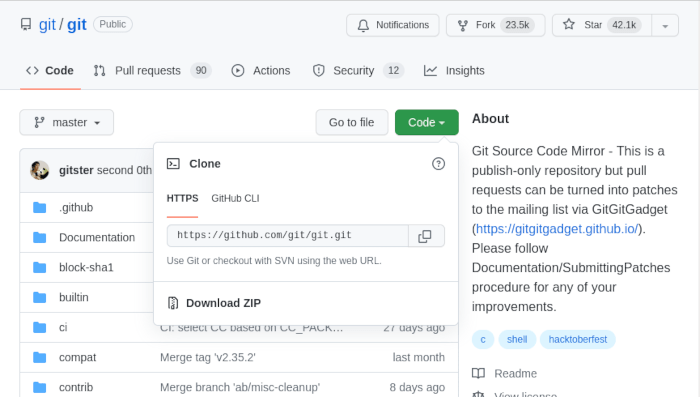Image resolution: width=700 pixels, height=397 pixels.
Task: Click the hacktoberfest topic tag
Action: coord(578,339)
